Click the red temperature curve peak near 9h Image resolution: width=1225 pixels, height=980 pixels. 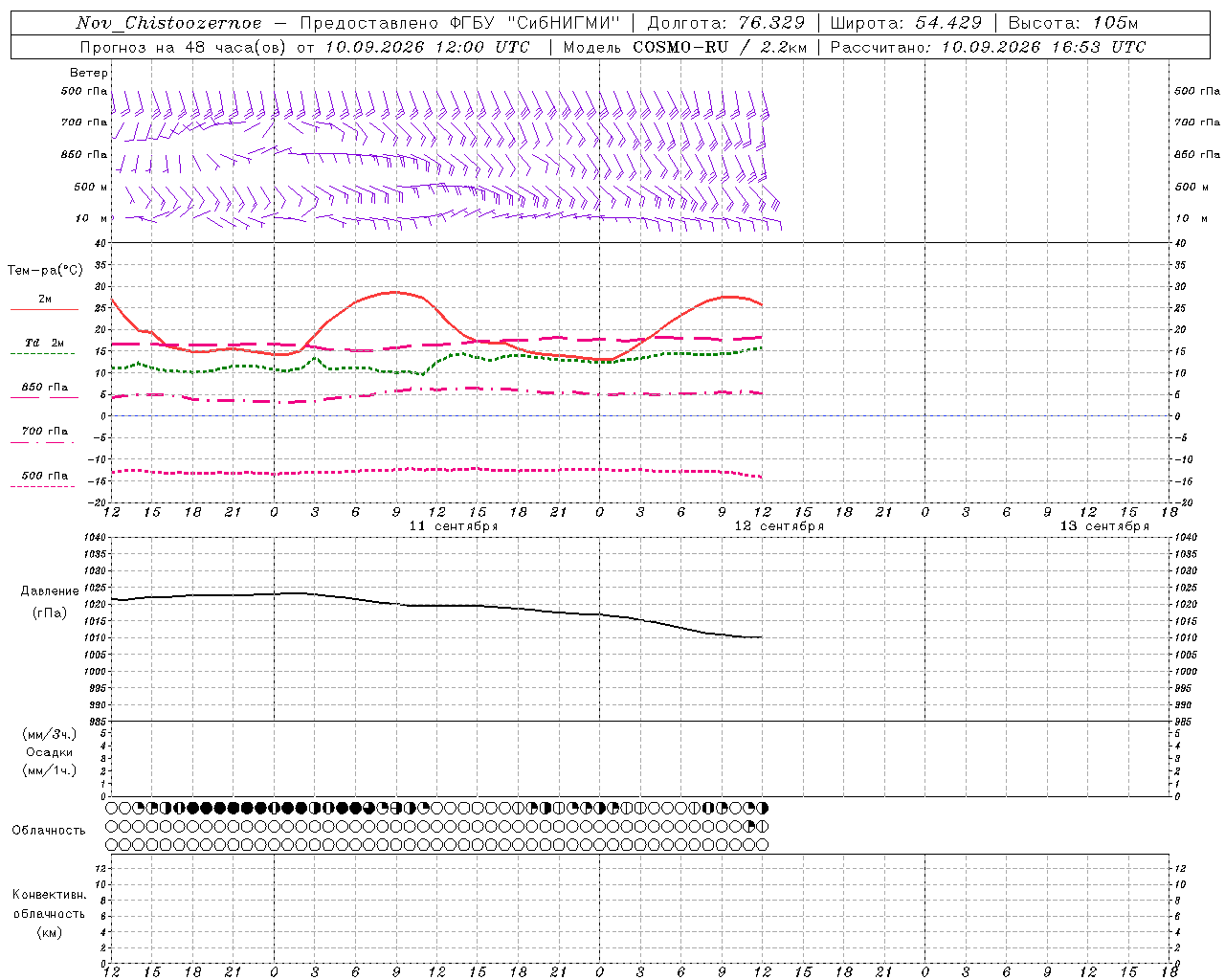click(394, 292)
